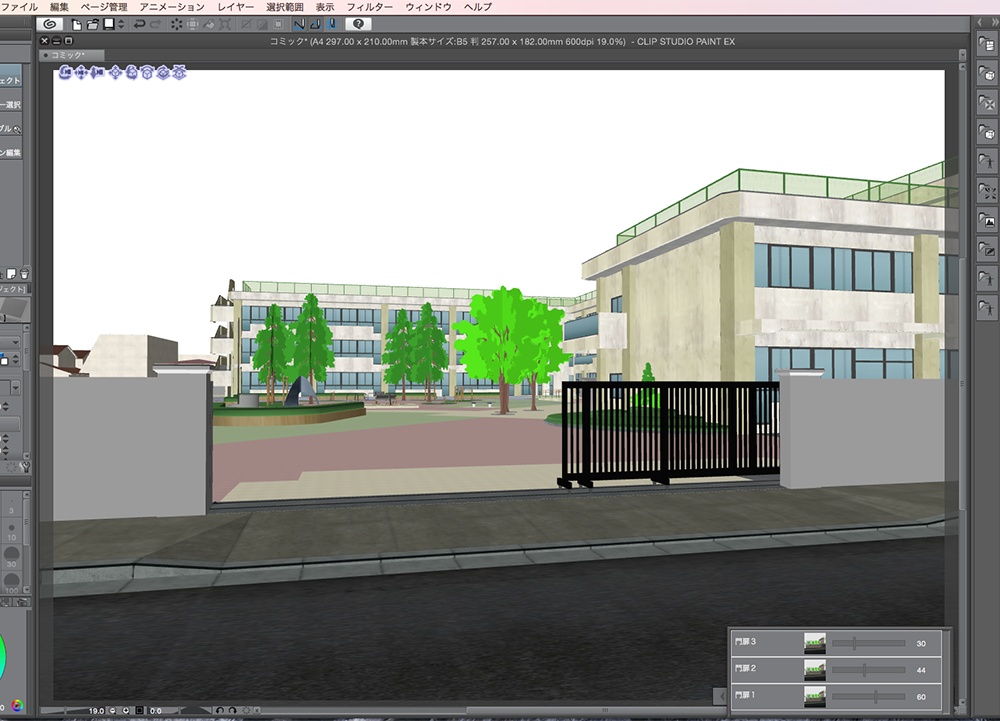Open the アニメーション menu
The height and width of the screenshot is (721, 1000).
tap(172, 7)
